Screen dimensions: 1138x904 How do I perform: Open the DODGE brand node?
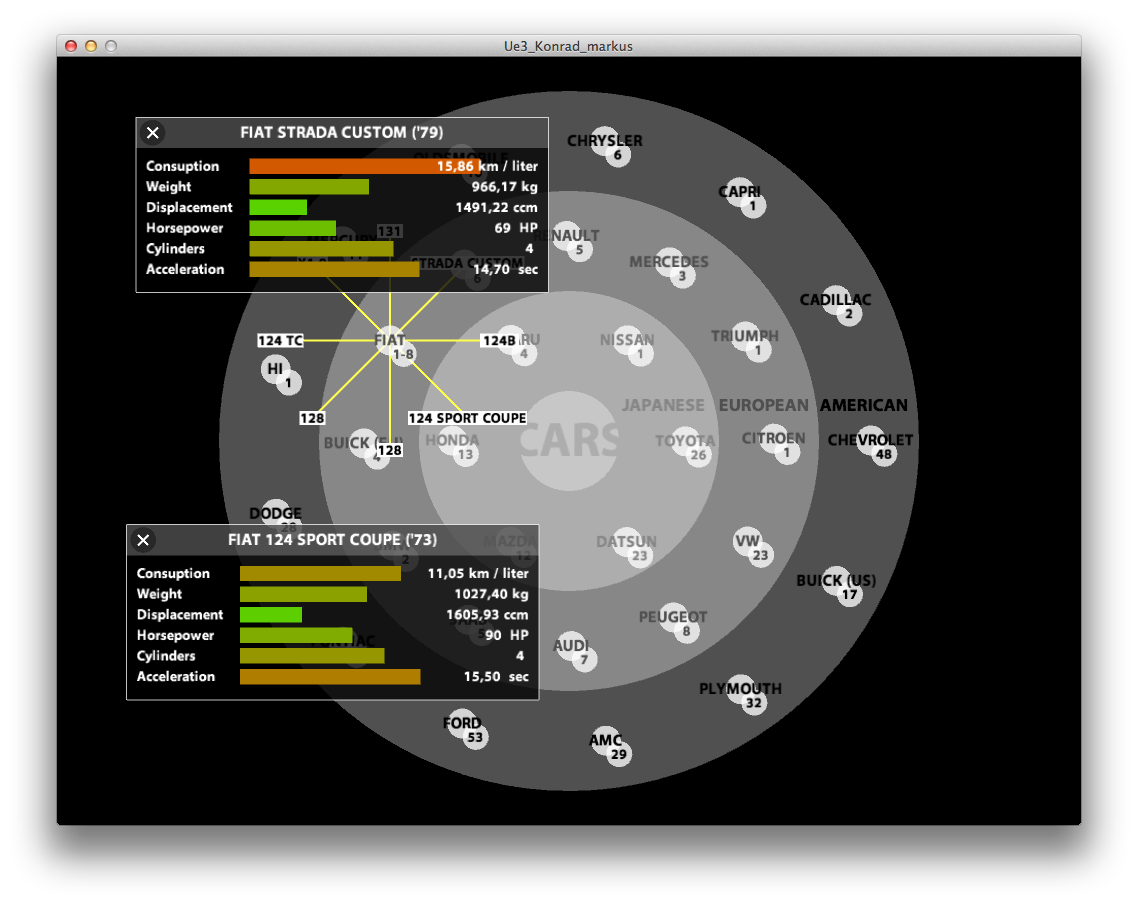[276, 512]
